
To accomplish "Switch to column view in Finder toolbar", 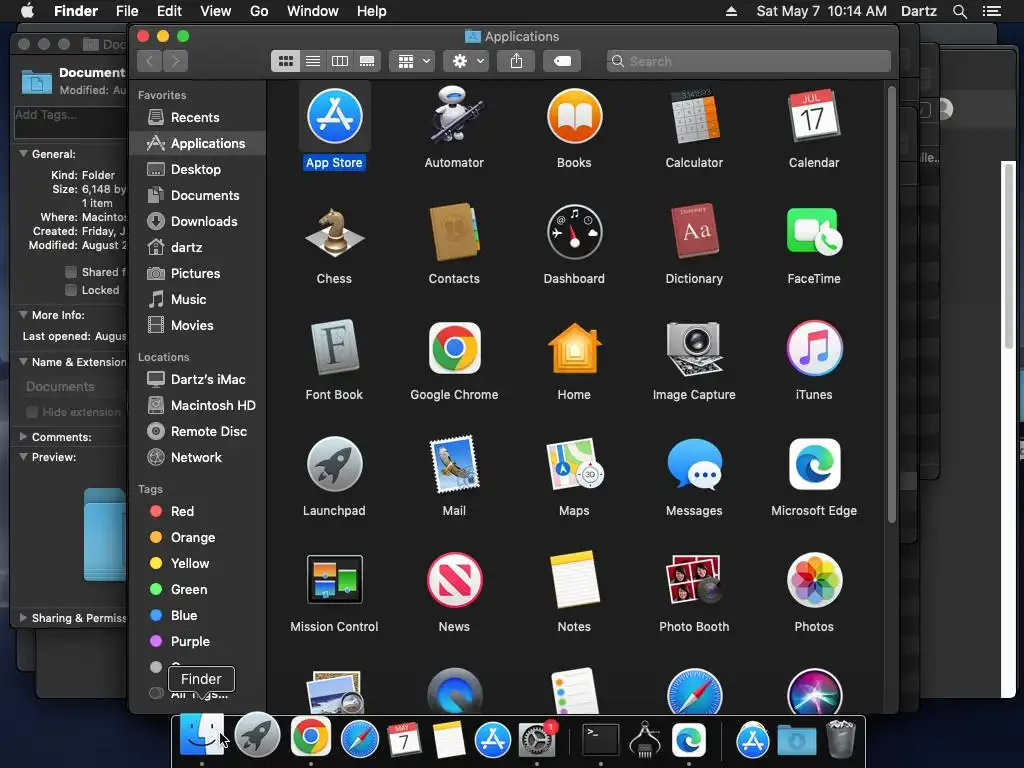I will tap(340, 61).
